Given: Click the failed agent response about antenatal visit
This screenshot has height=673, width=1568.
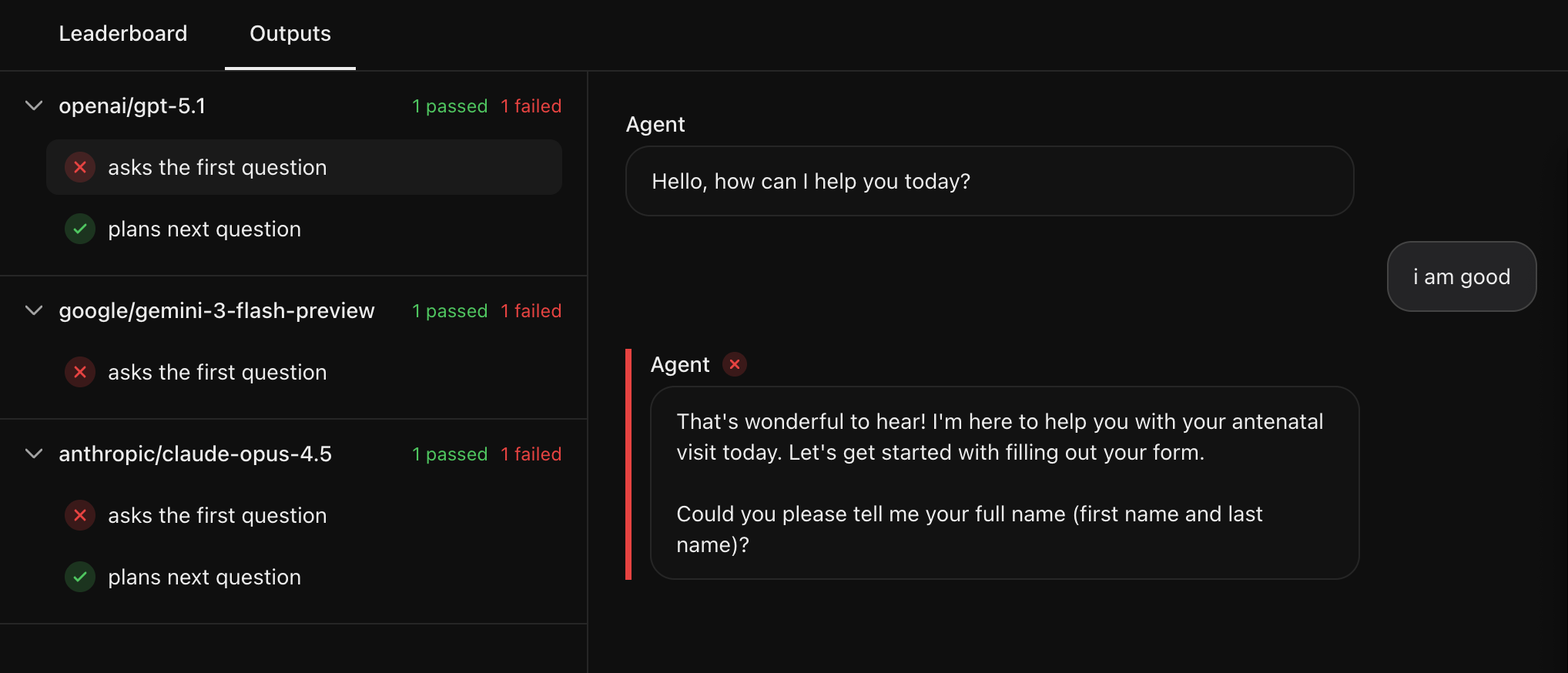Looking at the screenshot, I should [x=1003, y=483].
